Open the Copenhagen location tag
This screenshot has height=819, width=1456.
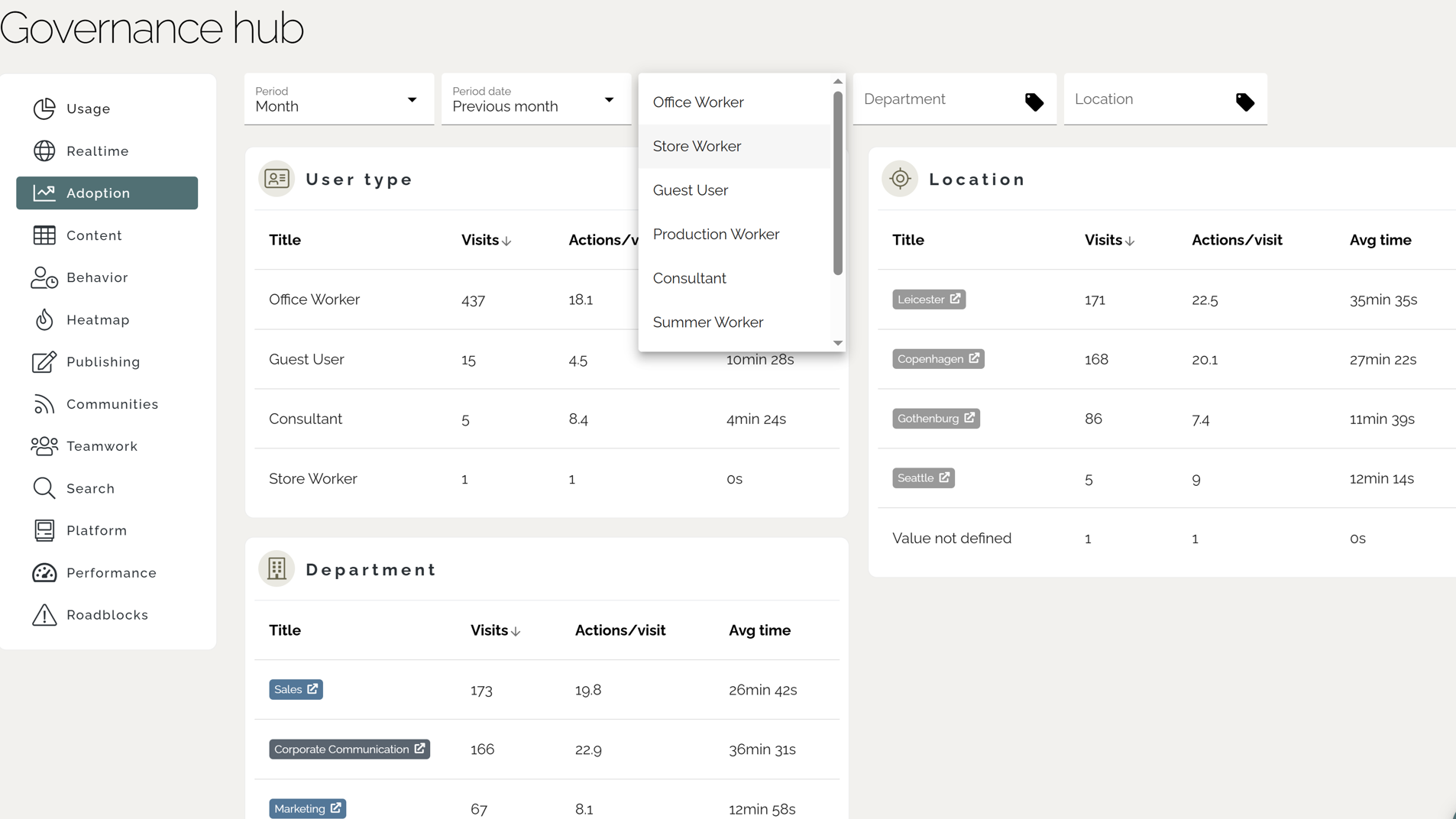pyautogui.click(x=938, y=358)
